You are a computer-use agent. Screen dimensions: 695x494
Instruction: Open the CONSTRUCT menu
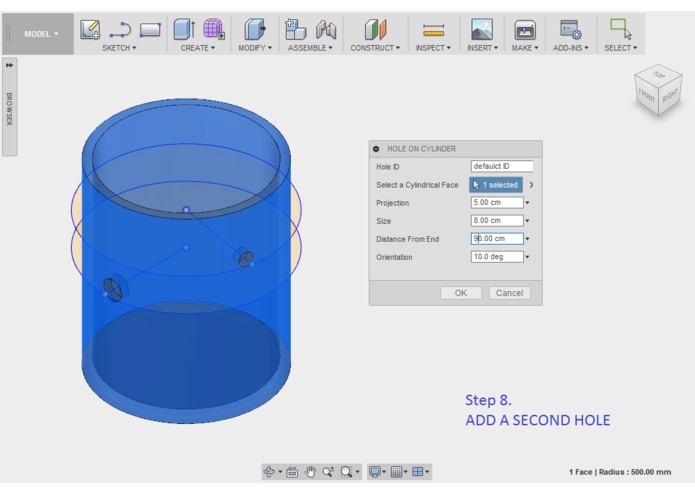pyautogui.click(x=375, y=48)
